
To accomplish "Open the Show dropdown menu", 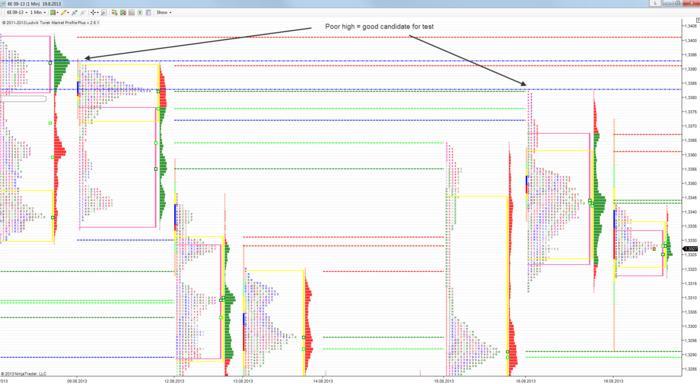I will (x=164, y=13).
